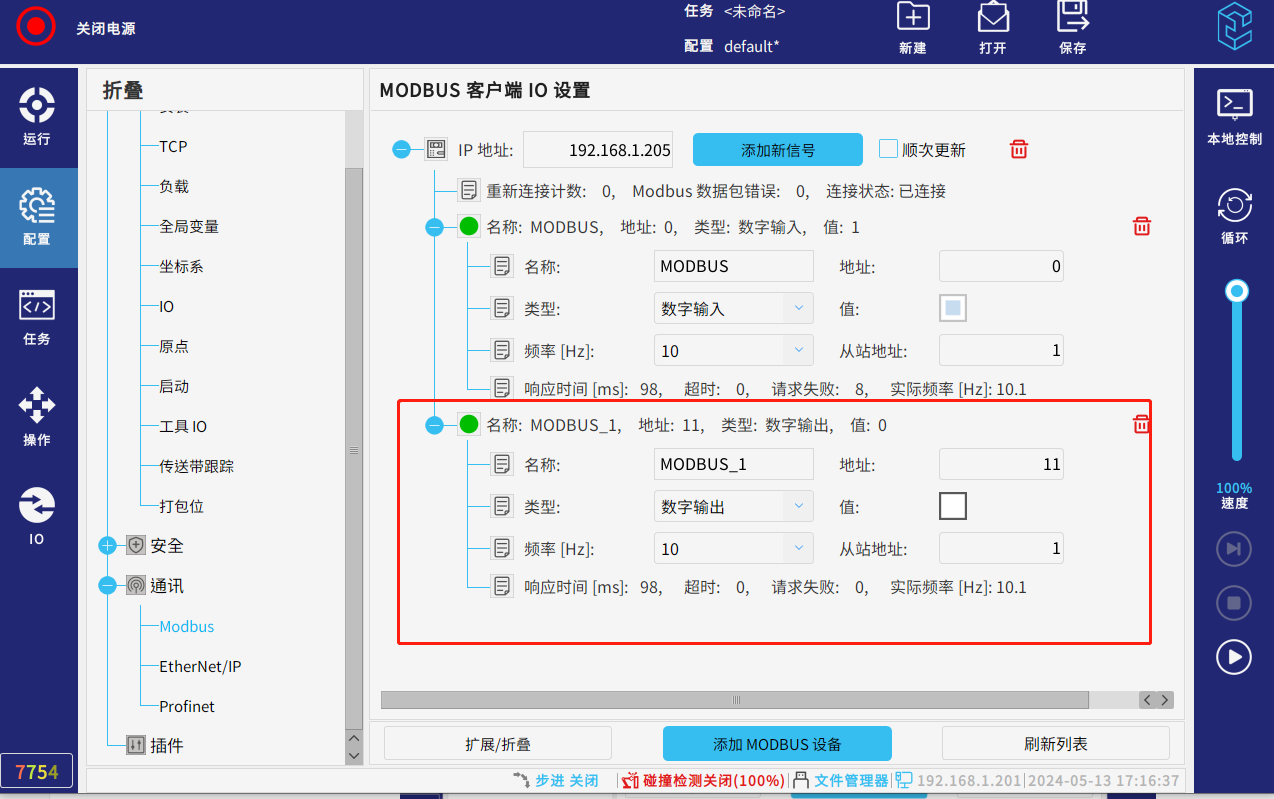
Task: Click the speed slider handle
Action: click(1237, 291)
